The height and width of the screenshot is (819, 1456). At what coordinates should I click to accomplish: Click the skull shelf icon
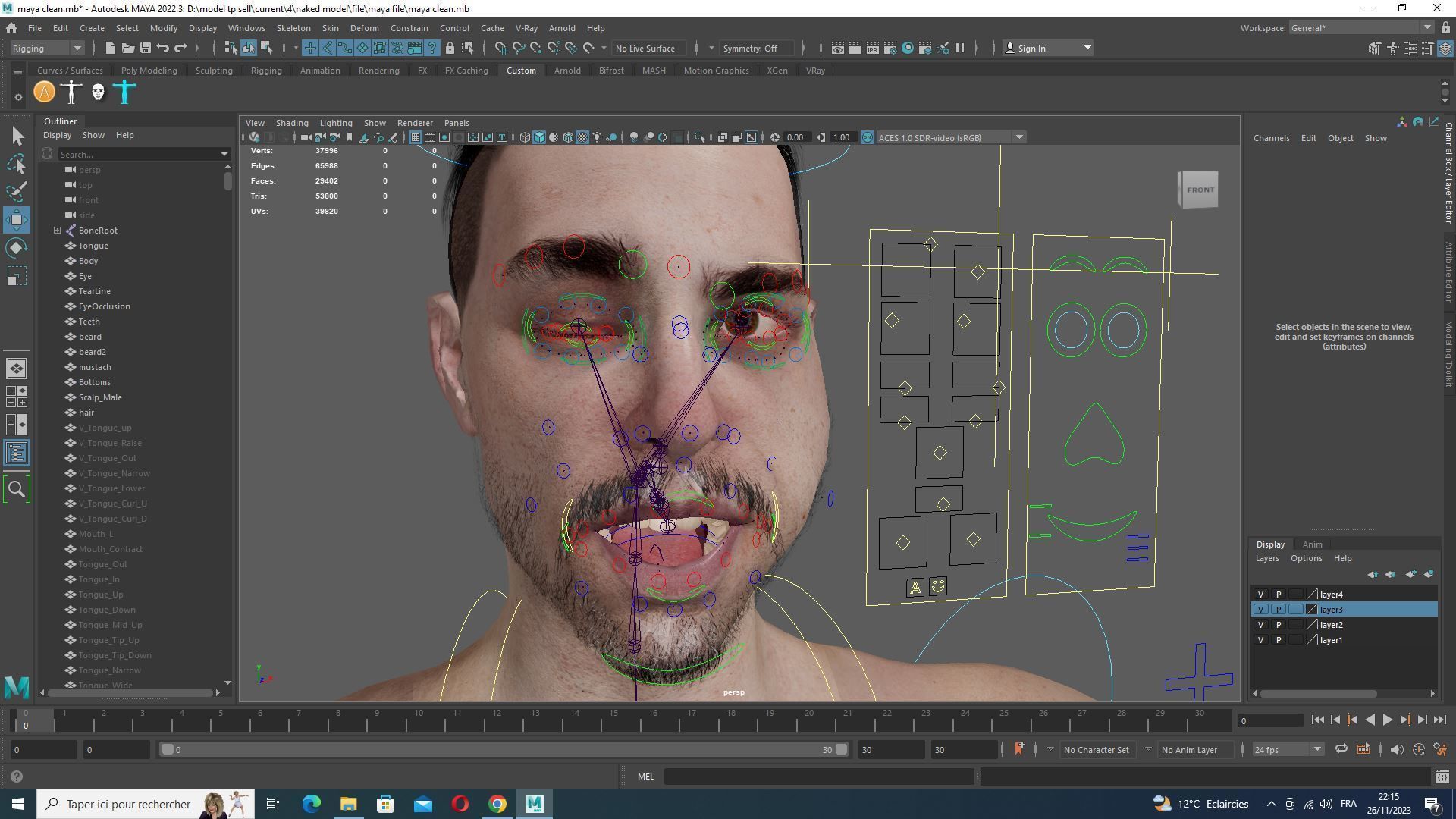click(x=98, y=93)
